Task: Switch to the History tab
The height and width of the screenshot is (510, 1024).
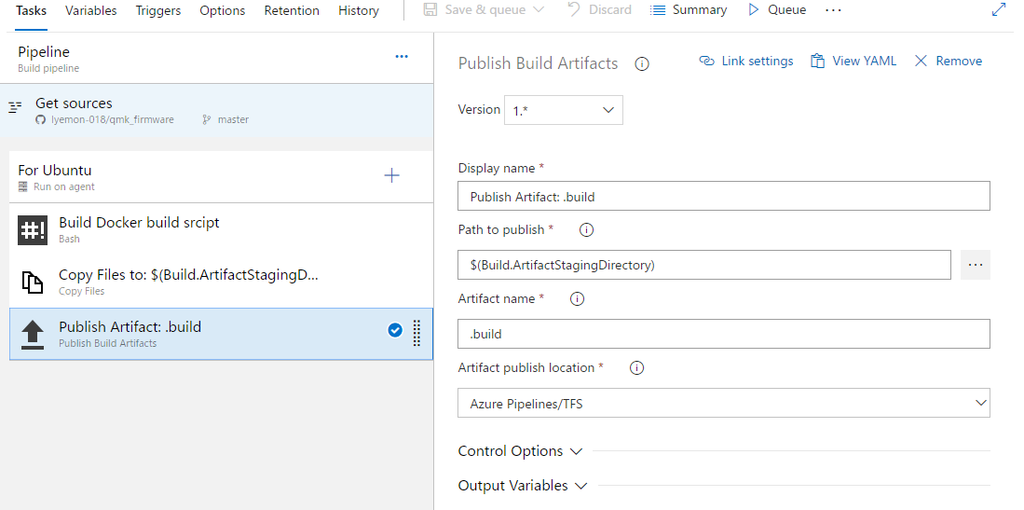Action: (359, 10)
